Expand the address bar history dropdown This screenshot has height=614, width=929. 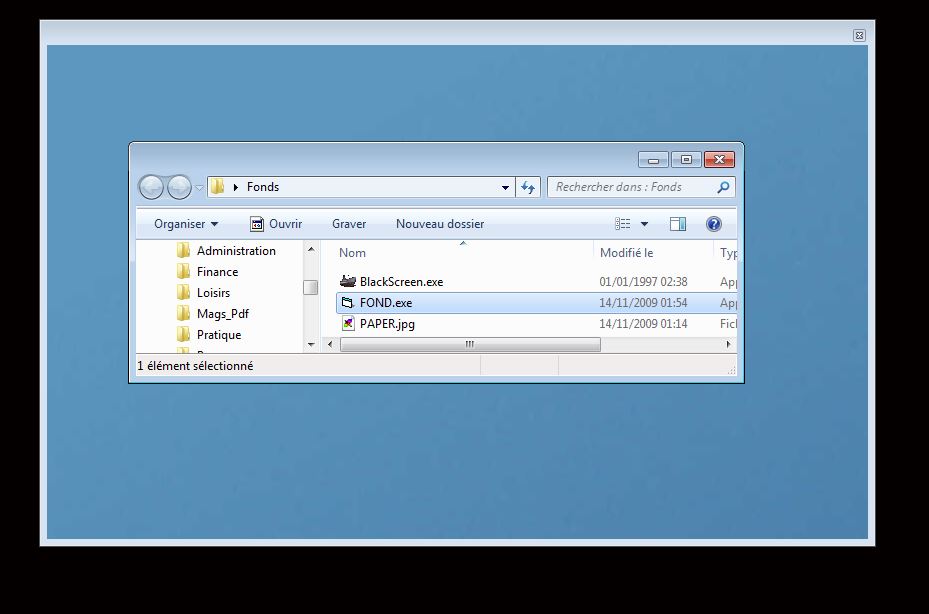point(505,187)
